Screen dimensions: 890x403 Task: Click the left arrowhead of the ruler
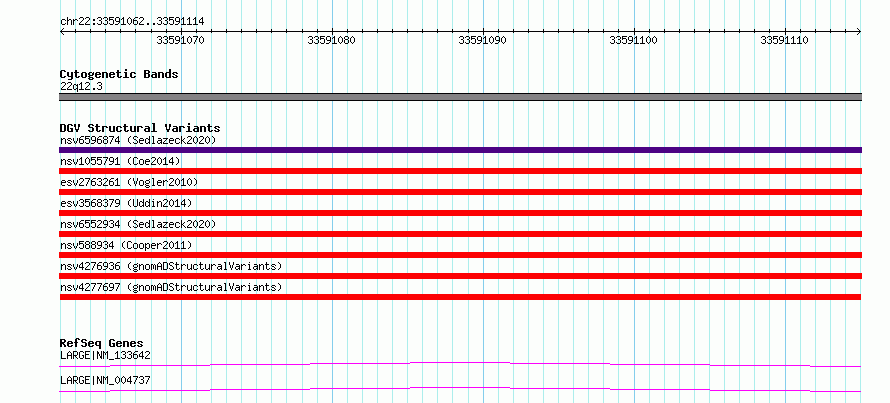pos(62,32)
